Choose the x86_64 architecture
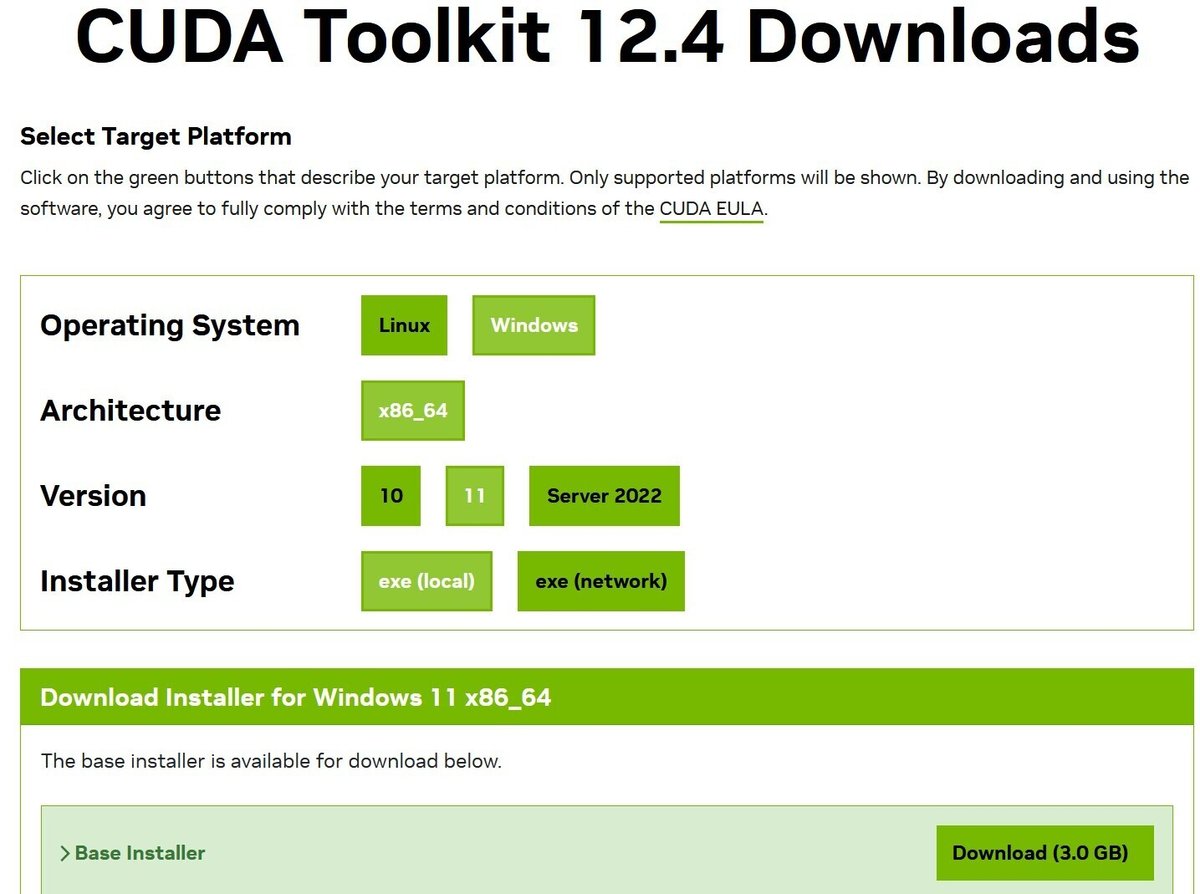Screen dimensions: 1200x894 [412, 410]
